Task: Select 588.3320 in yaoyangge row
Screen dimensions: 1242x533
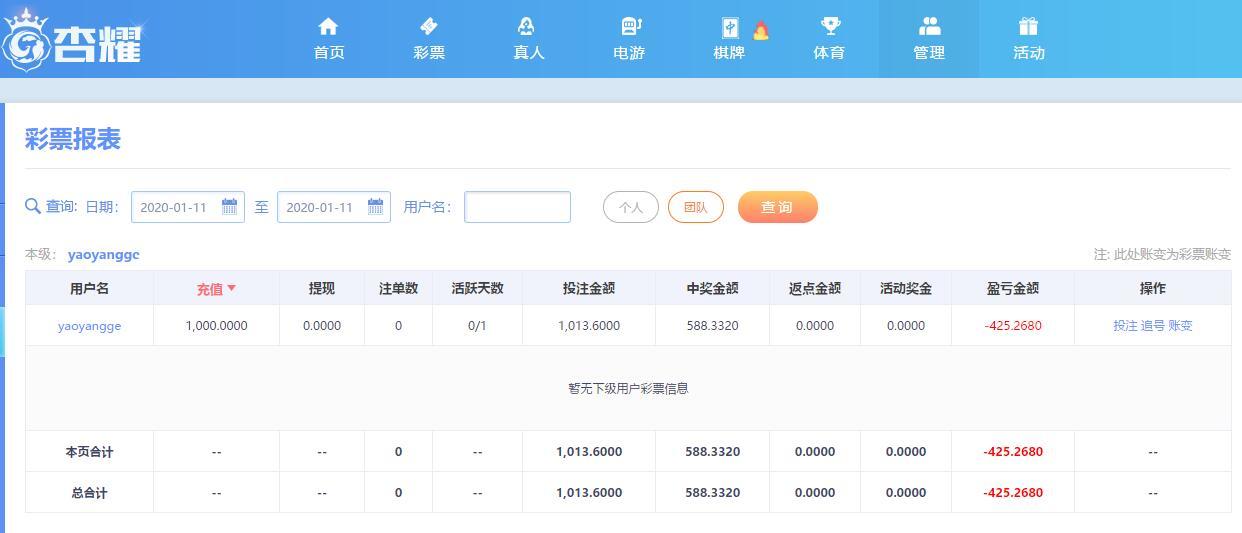Action: pyautogui.click(x=713, y=326)
